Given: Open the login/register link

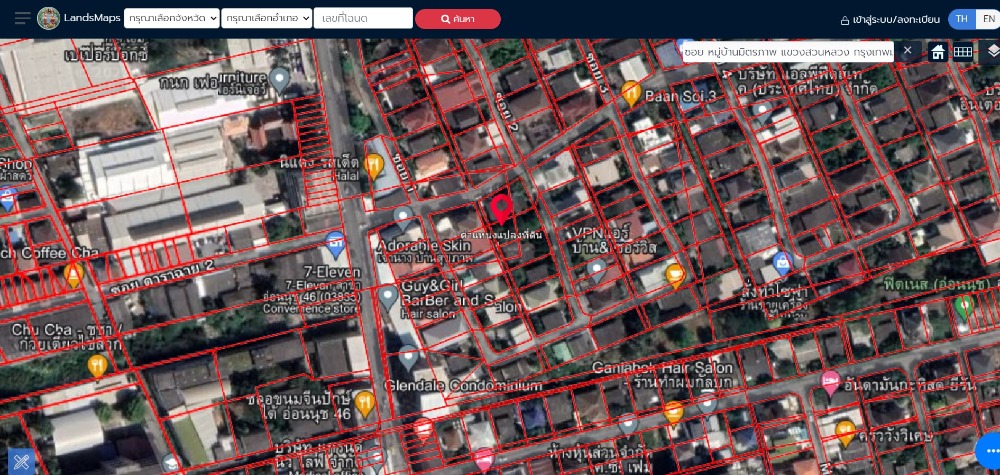Looking at the screenshot, I should 890,19.
